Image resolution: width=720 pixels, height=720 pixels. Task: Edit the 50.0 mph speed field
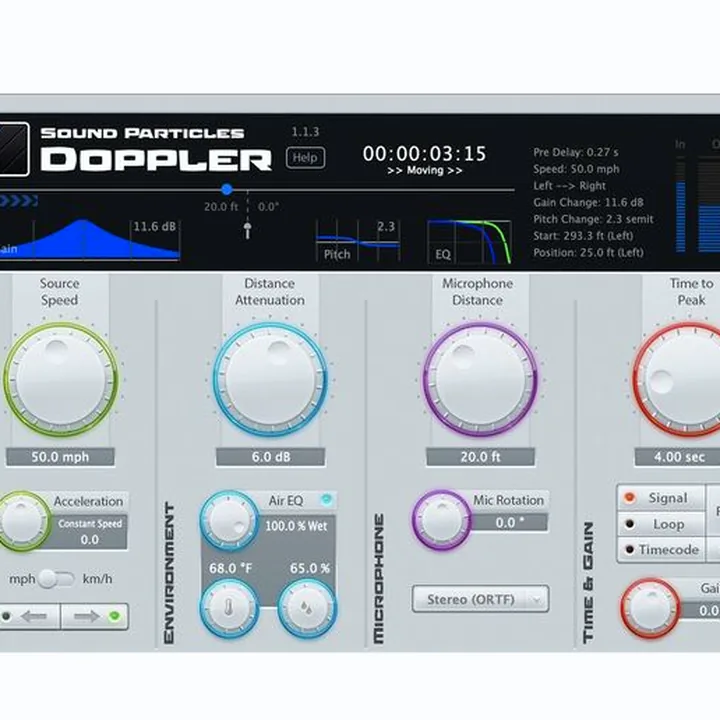[60, 457]
